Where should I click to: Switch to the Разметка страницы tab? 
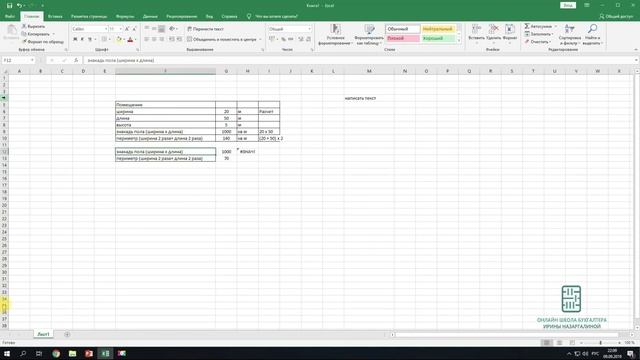click(x=89, y=16)
